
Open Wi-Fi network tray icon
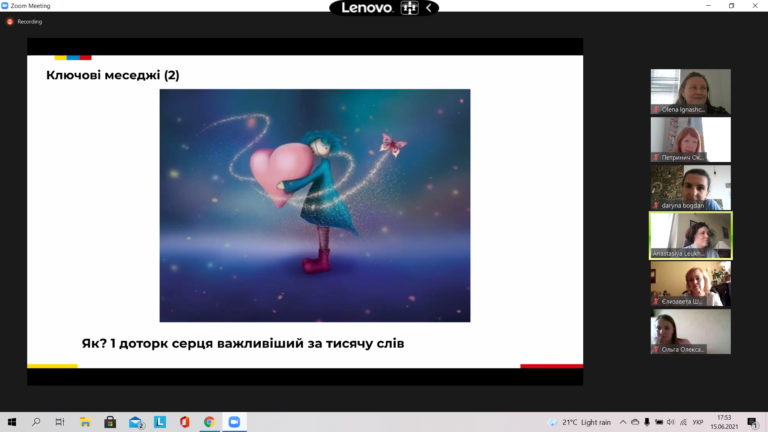click(683, 422)
